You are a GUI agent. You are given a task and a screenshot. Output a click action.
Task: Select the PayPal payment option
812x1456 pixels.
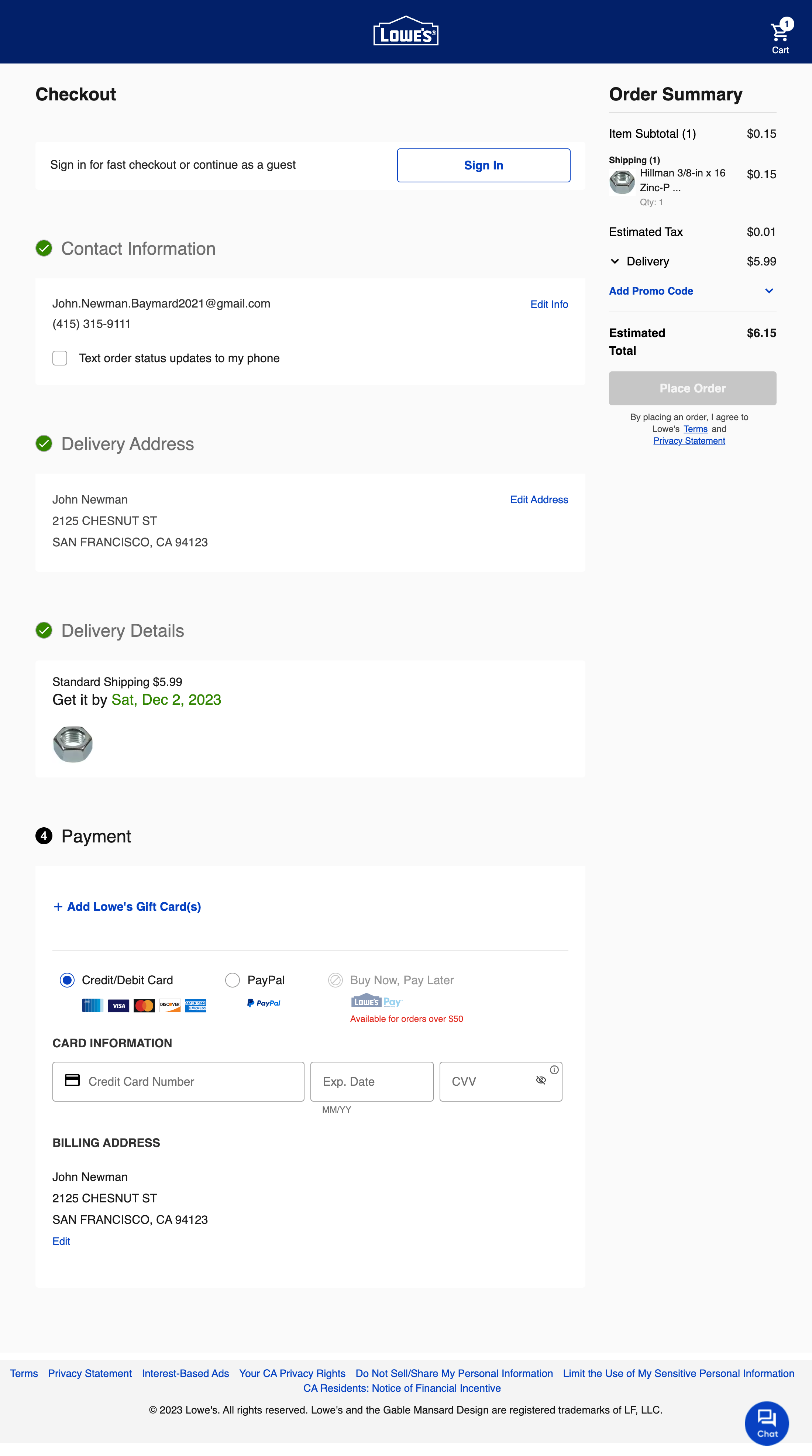pyautogui.click(x=232, y=980)
